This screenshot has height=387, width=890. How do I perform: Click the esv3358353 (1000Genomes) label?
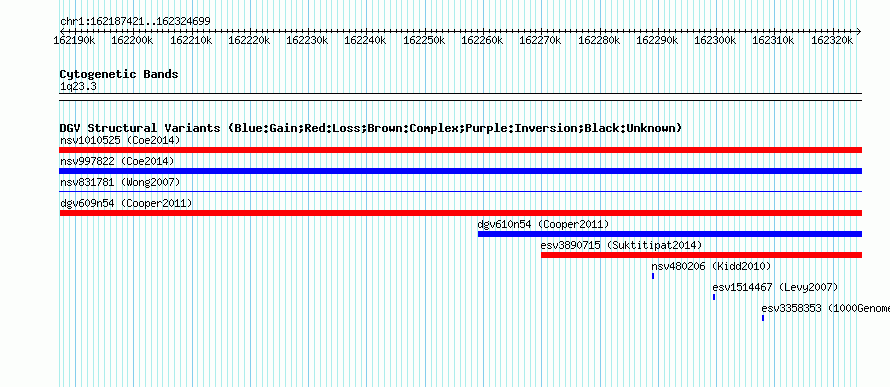pos(825,308)
